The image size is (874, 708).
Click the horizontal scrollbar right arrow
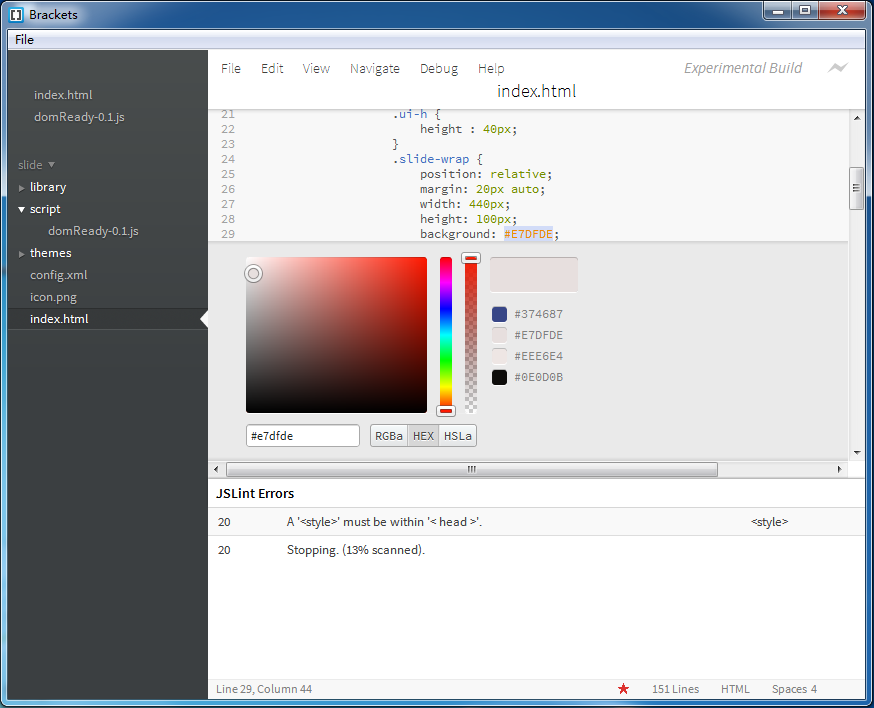tap(839, 469)
